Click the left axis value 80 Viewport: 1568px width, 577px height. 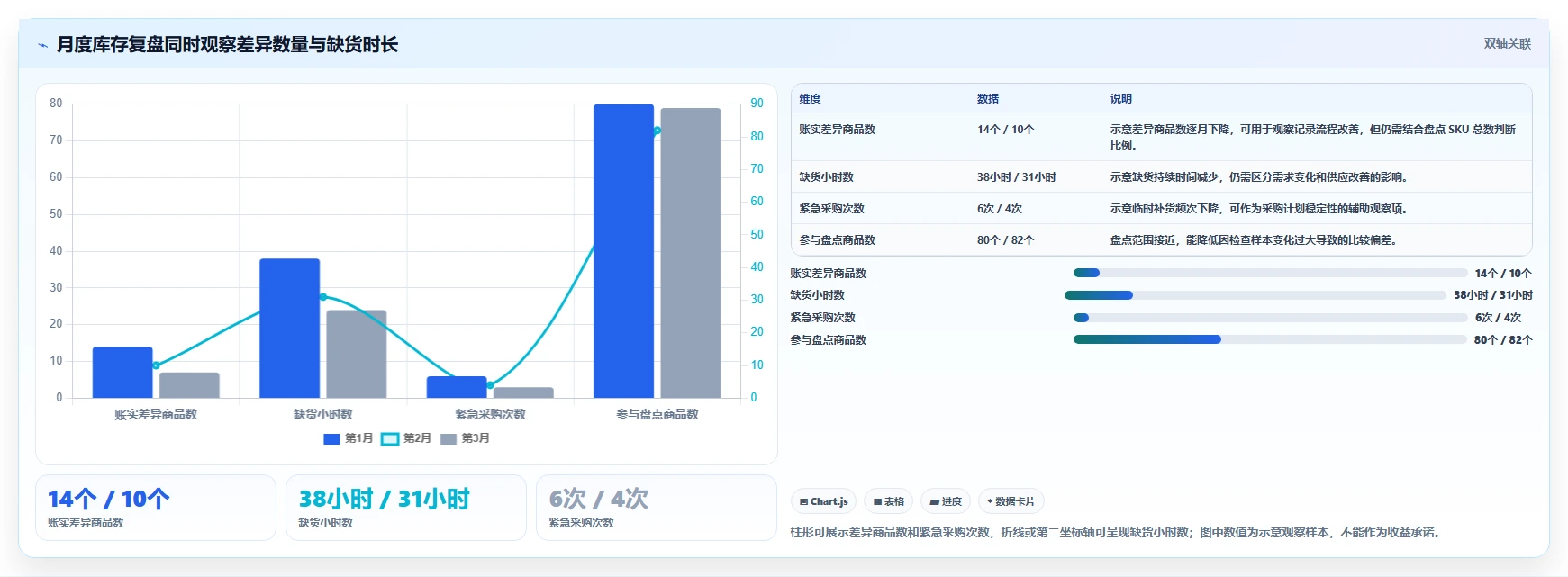(x=56, y=104)
